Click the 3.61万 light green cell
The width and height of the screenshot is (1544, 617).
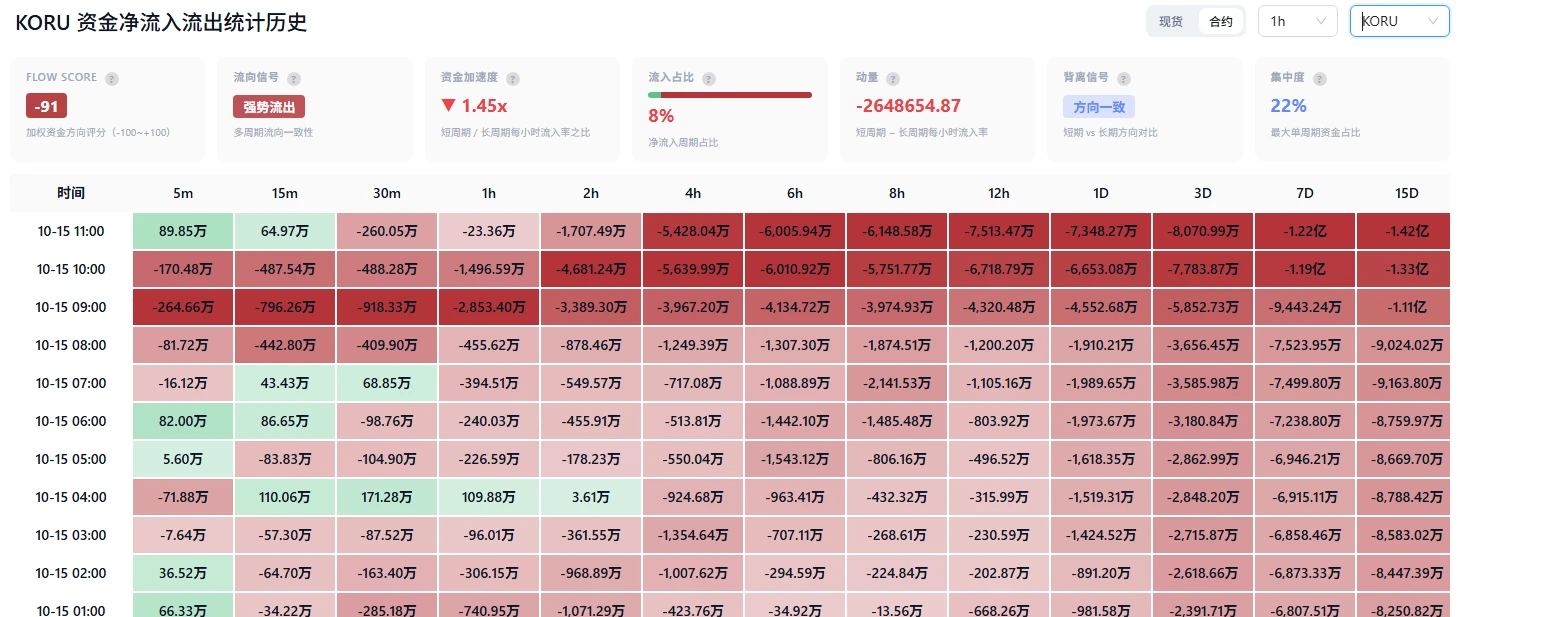[591, 497]
